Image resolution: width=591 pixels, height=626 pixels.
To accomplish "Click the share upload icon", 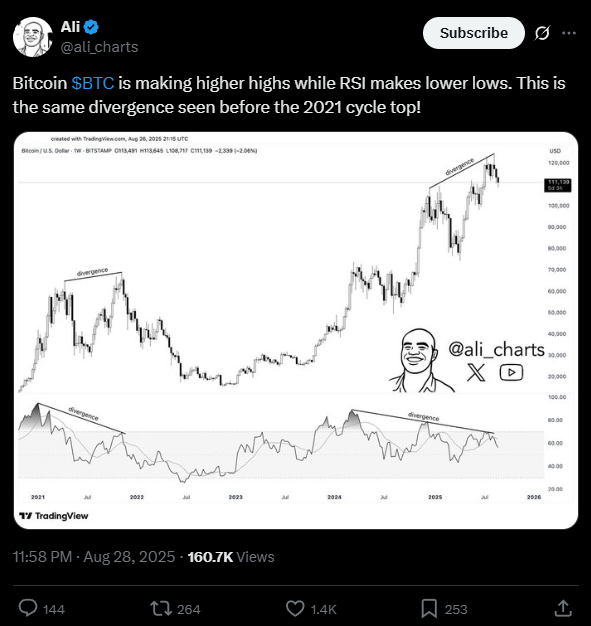I will (563, 608).
